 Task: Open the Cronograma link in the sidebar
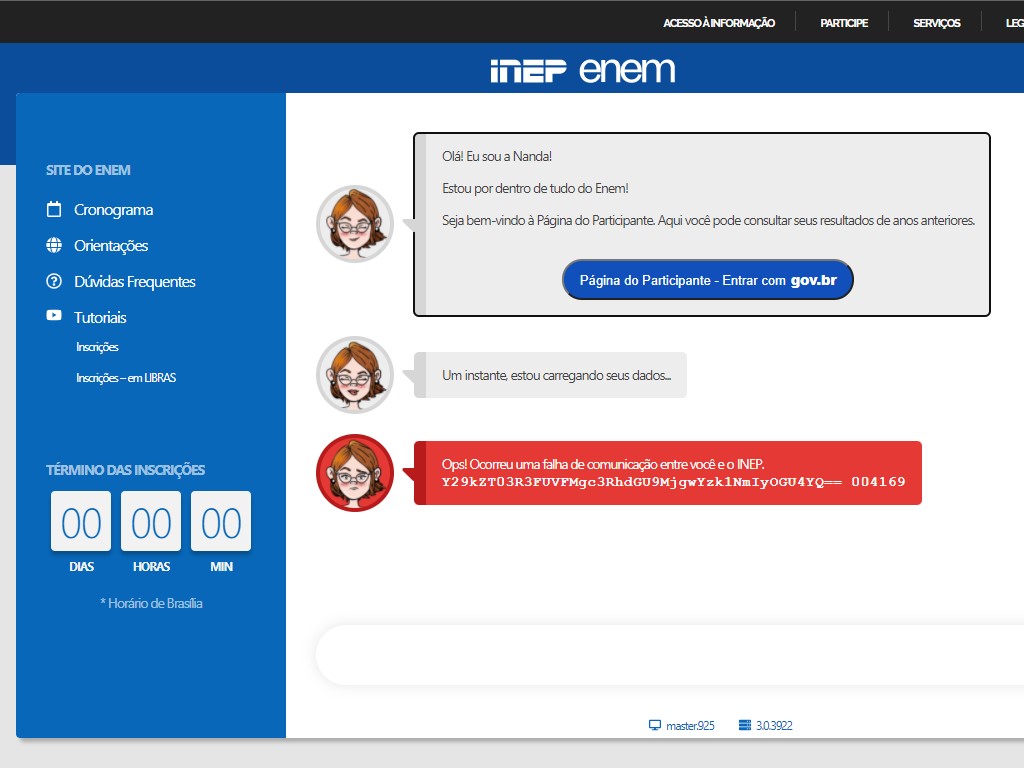point(114,210)
